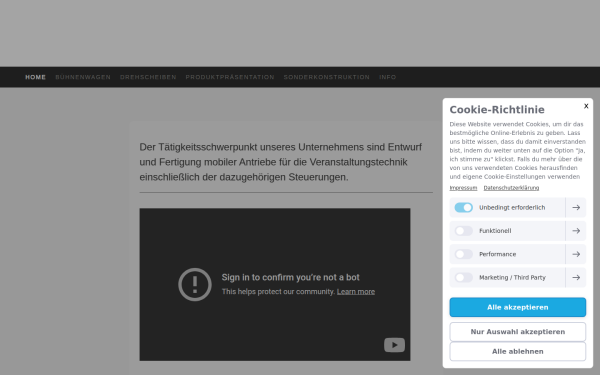Screen dimensions: 600x375
Task: Click the exclamation warning icon in video
Action: tap(195, 284)
